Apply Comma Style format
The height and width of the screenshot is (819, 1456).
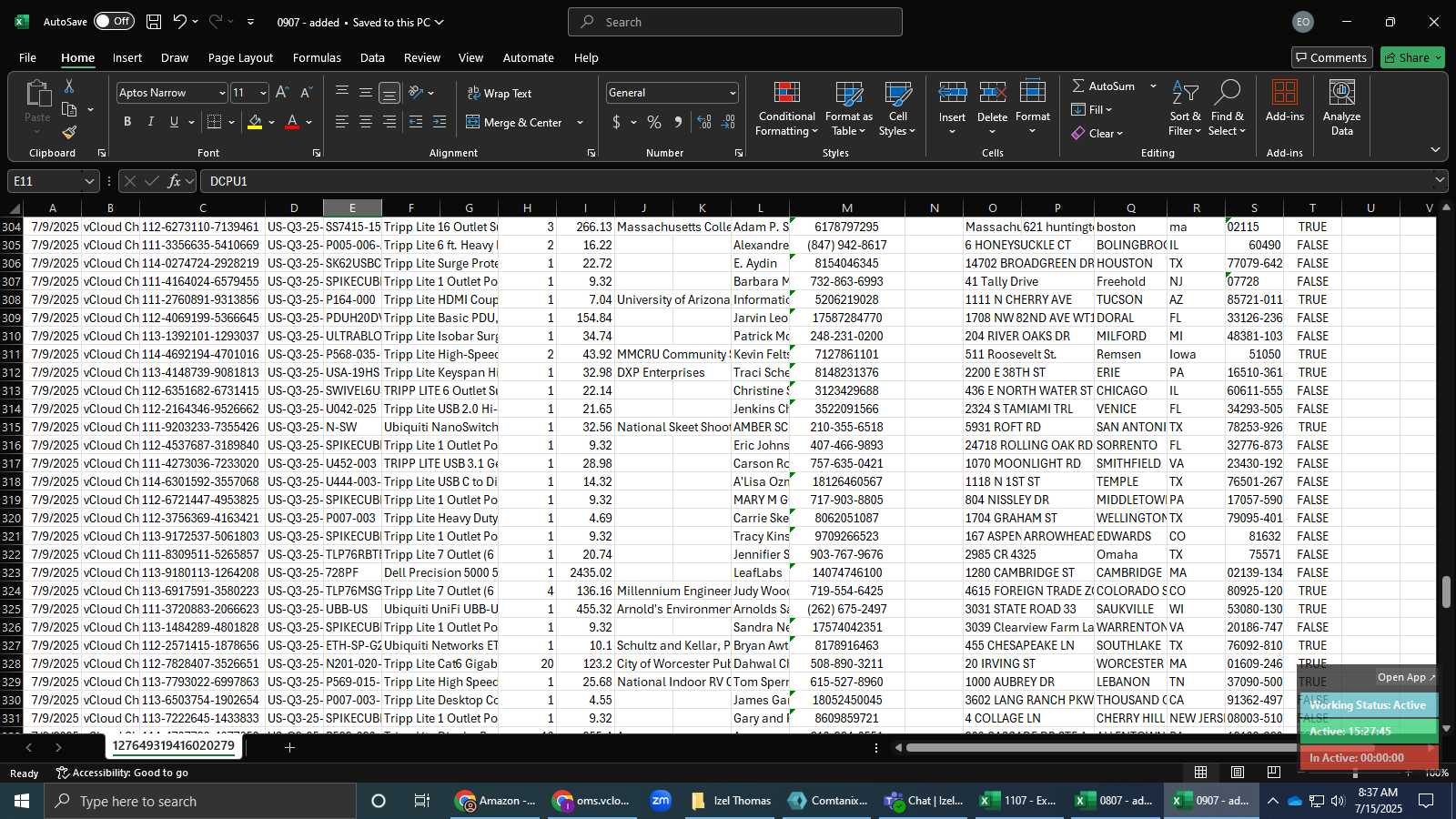pyautogui.click(x=678, y=122)
